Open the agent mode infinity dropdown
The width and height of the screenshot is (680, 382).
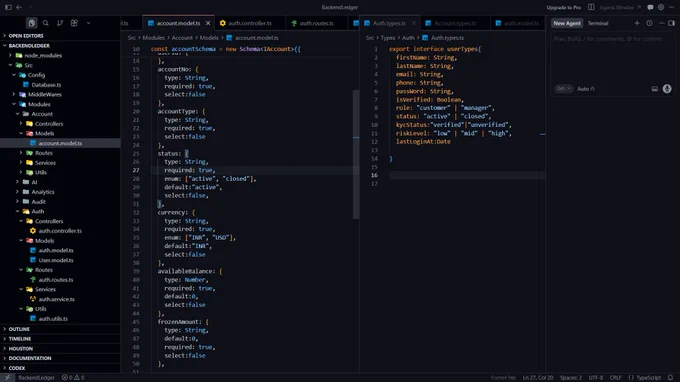coord(564,89)
